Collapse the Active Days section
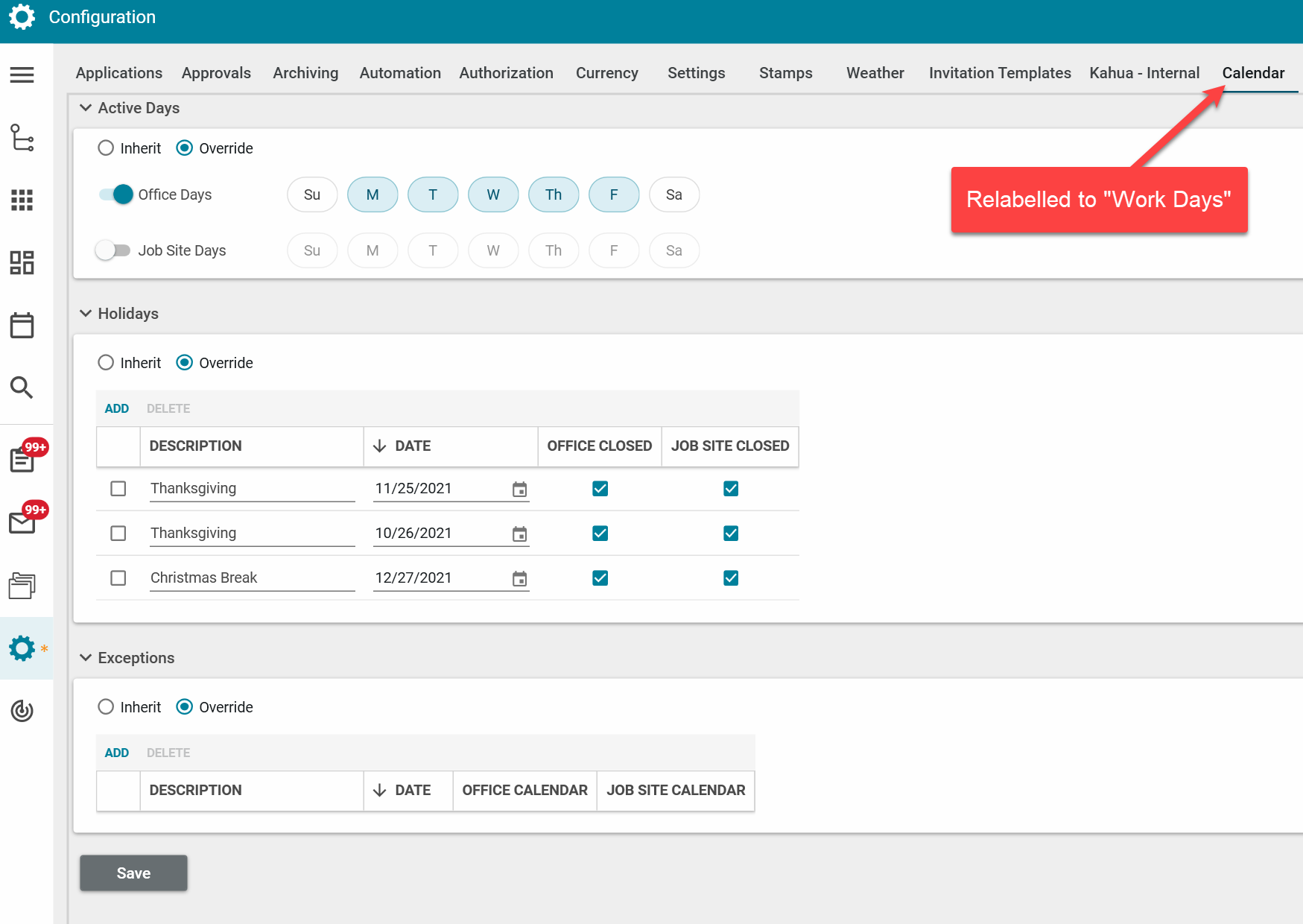Image resolution: width=1303 pixels, height=924 pixels. [86, 108]
